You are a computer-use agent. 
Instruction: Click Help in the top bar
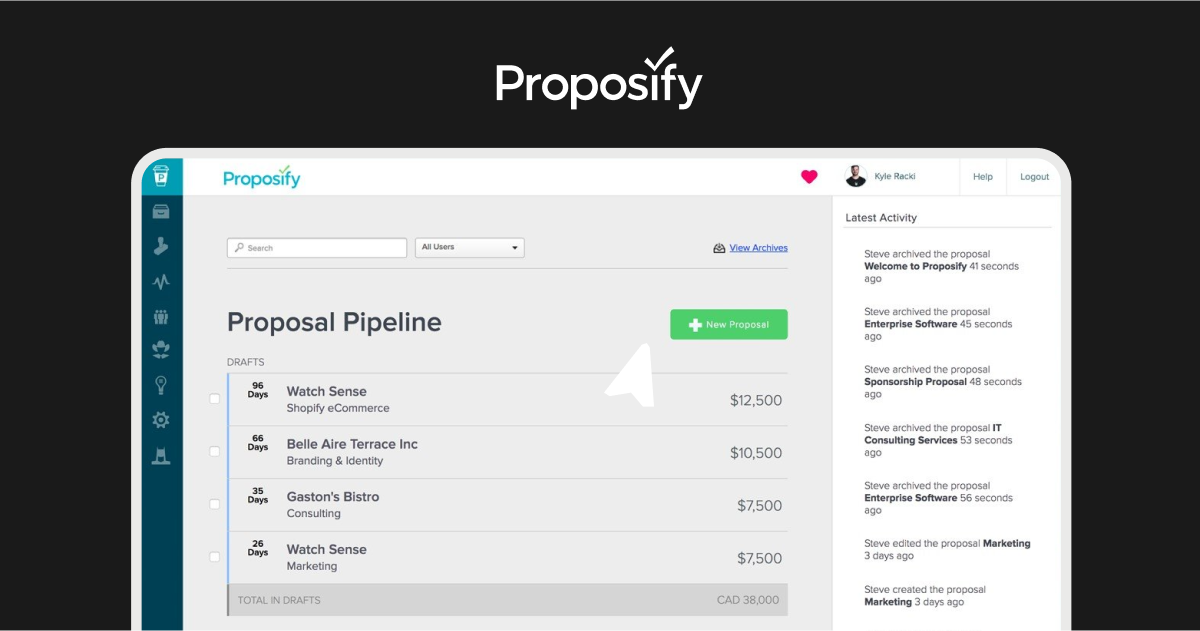983,177
